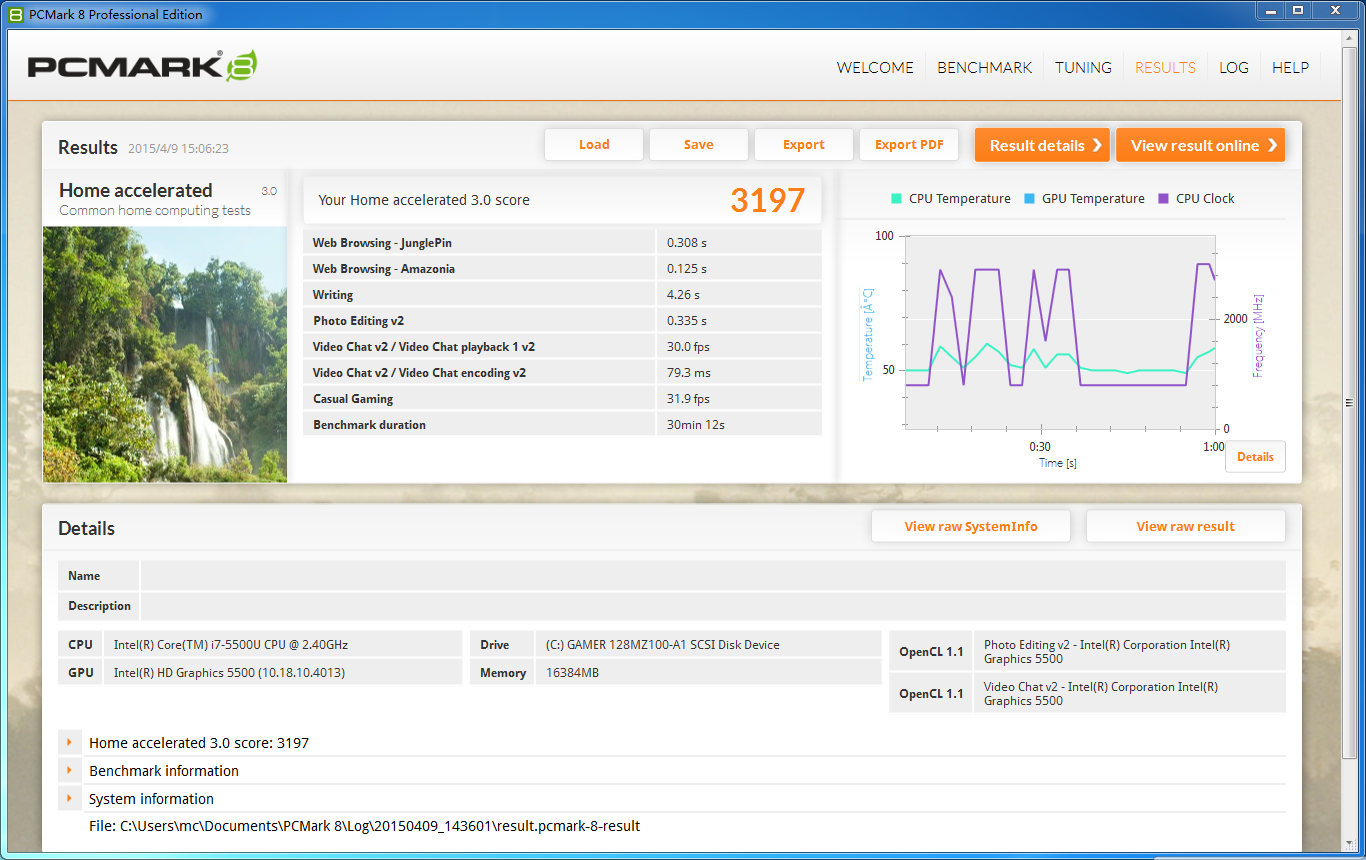This screenshot has width=1366, height=860.
Task: Click the Name input field
Action: point(713,575)
